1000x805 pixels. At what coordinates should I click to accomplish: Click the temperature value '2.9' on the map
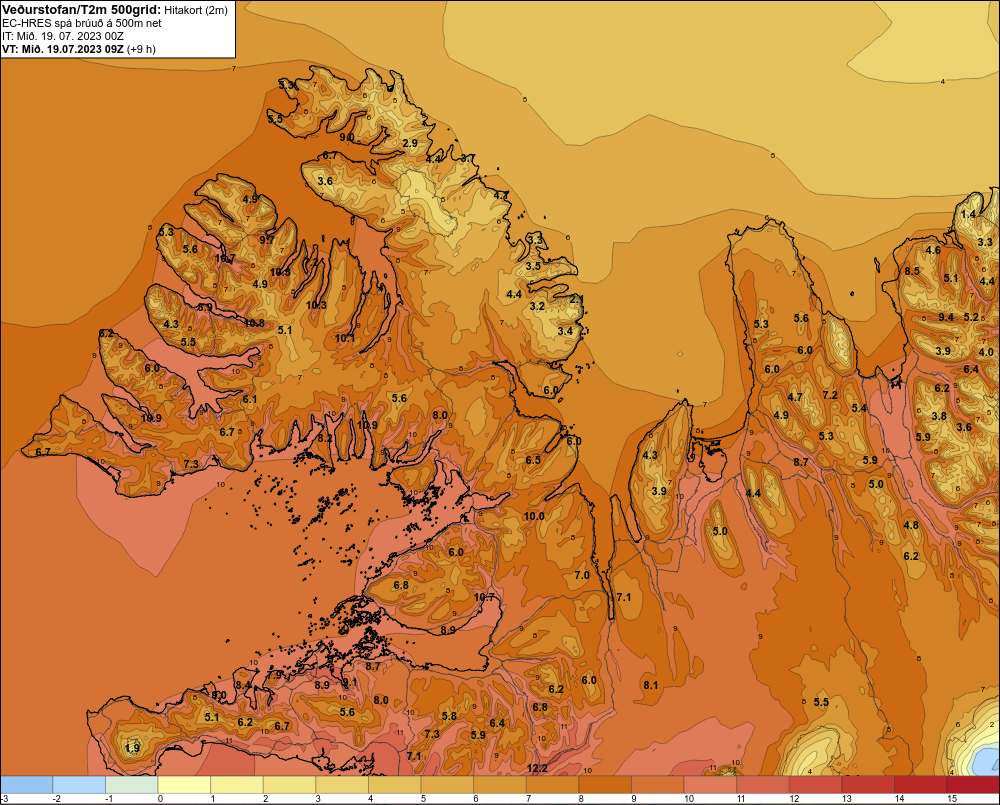(410, 143)
